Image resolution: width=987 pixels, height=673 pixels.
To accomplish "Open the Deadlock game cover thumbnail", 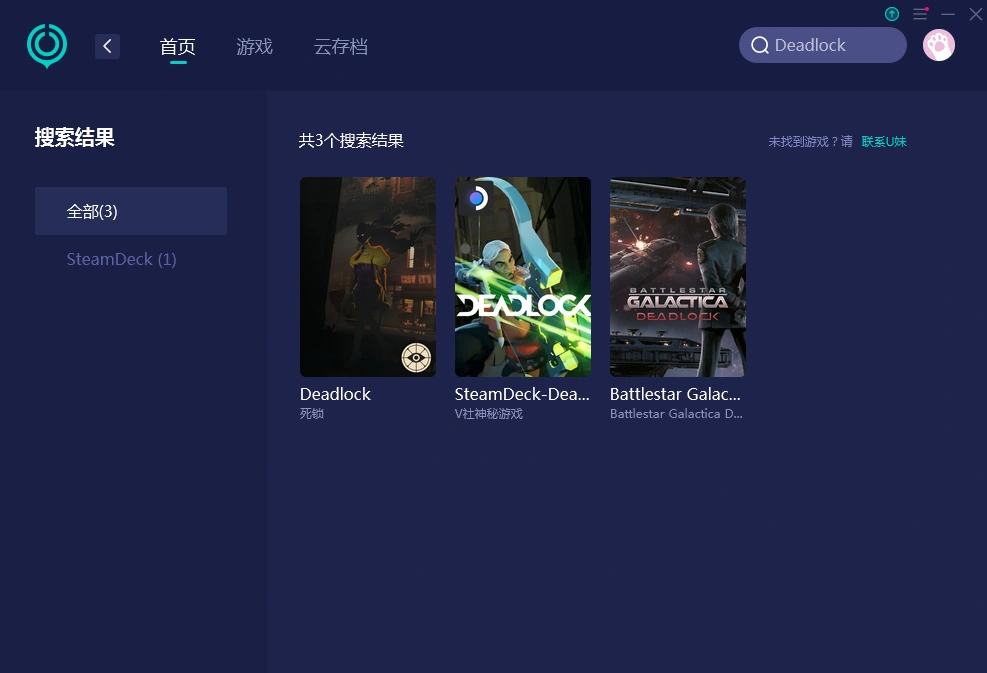I will coord(368,277).
